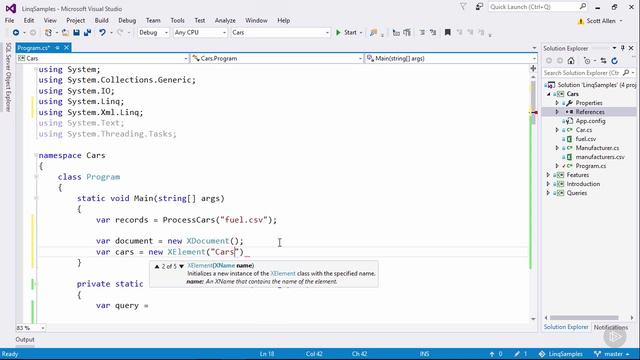The width and height of the screenshot is (640, 360).
Task: Select fuel.csv in Solution Explorer
Action: pos(586,139)
